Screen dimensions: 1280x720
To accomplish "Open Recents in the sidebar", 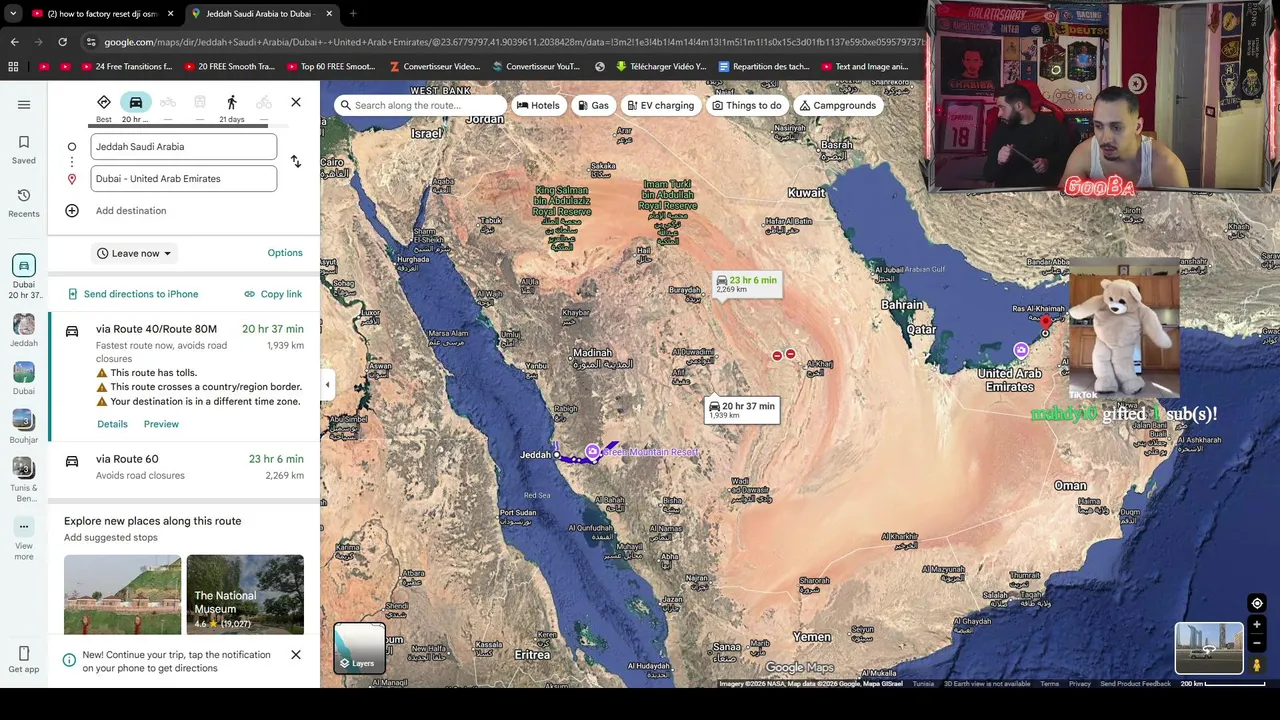I will (24, 202).
